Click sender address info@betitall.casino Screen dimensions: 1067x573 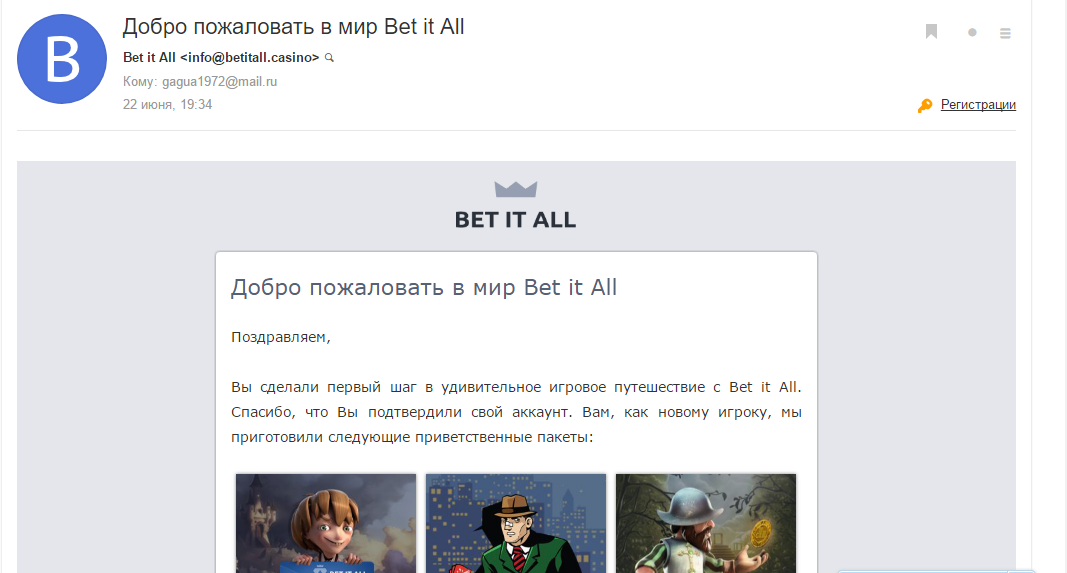(249, 58)
